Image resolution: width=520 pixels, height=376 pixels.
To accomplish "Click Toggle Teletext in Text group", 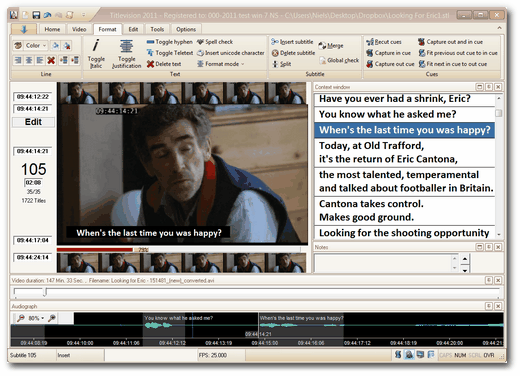I will (170, 53).
